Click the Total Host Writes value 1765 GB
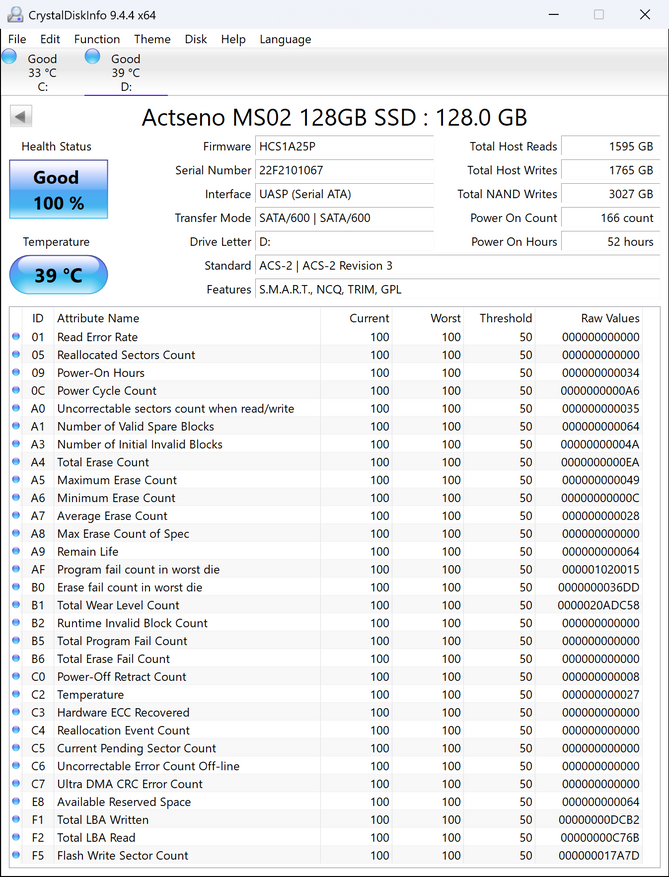The image size is (669, 877). (x=610, y=170)
